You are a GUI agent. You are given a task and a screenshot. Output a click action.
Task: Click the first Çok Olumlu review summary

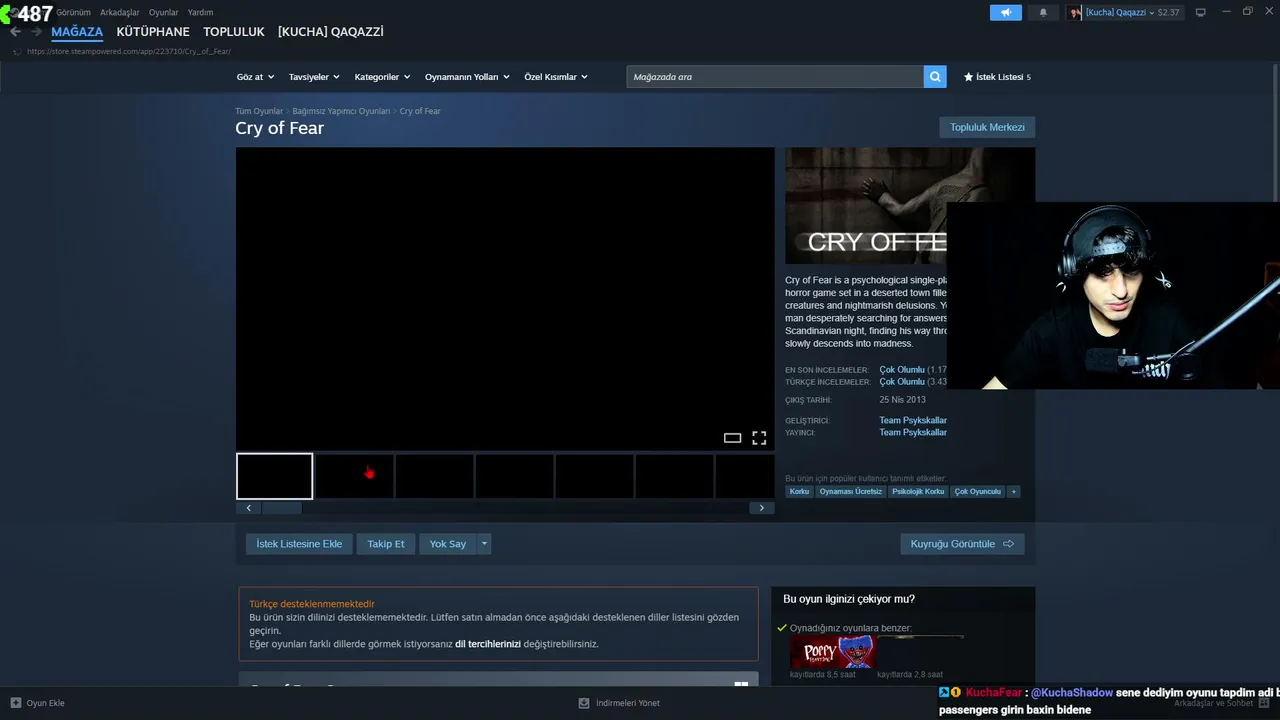pos(902,370)
